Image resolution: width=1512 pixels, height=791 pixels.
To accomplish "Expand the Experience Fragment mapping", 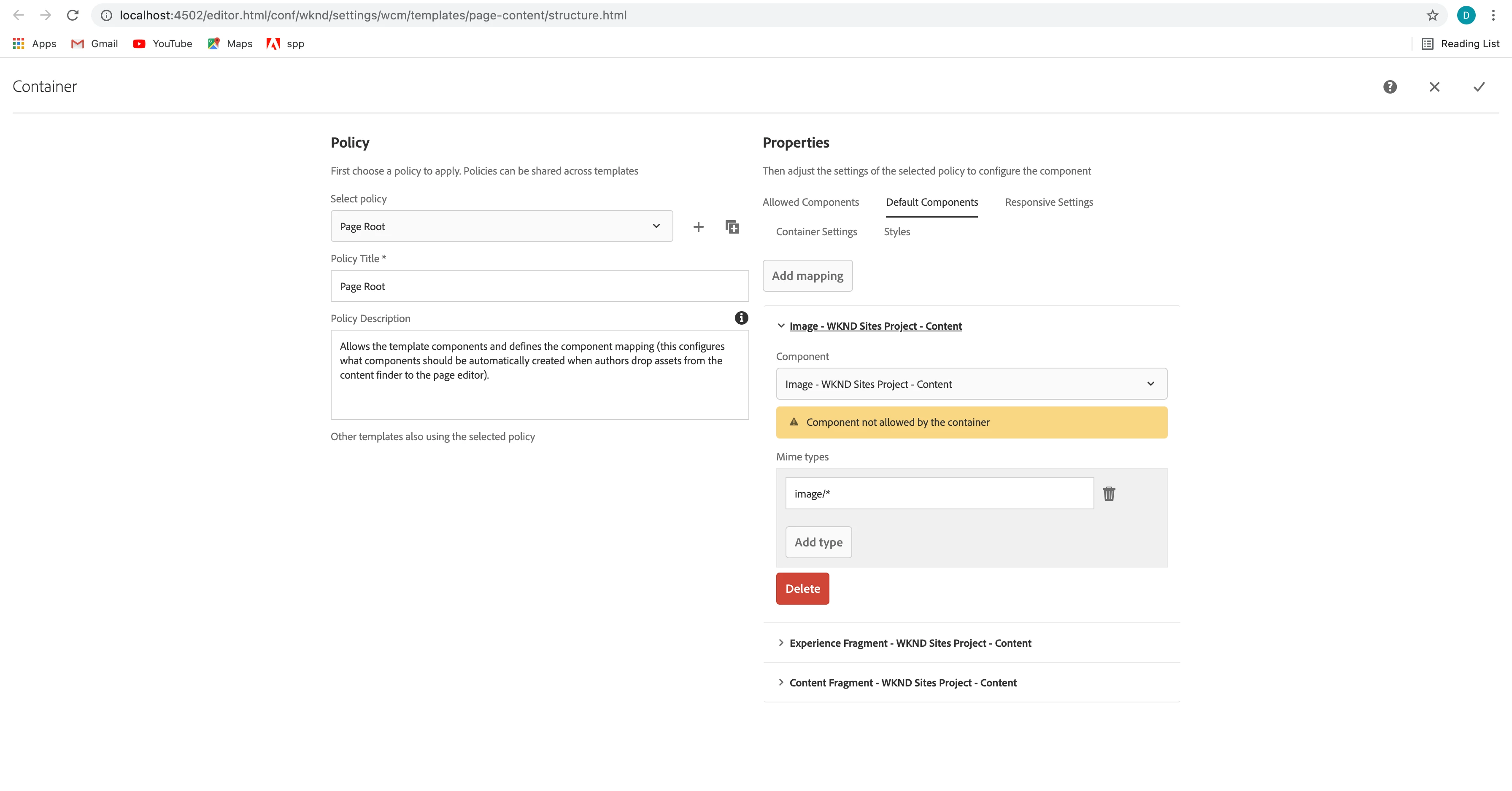I will (x=910, y=643).
